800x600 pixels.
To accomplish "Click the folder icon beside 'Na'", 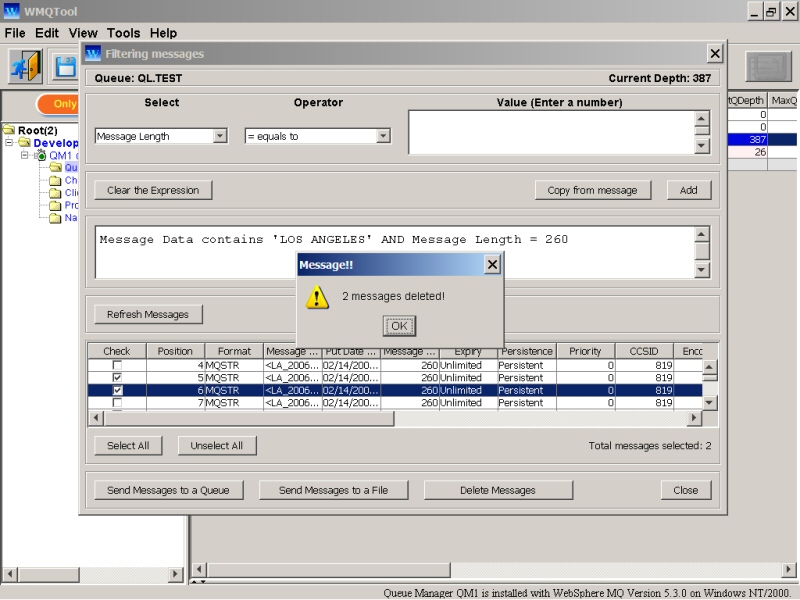I will [x=56, y=218].
